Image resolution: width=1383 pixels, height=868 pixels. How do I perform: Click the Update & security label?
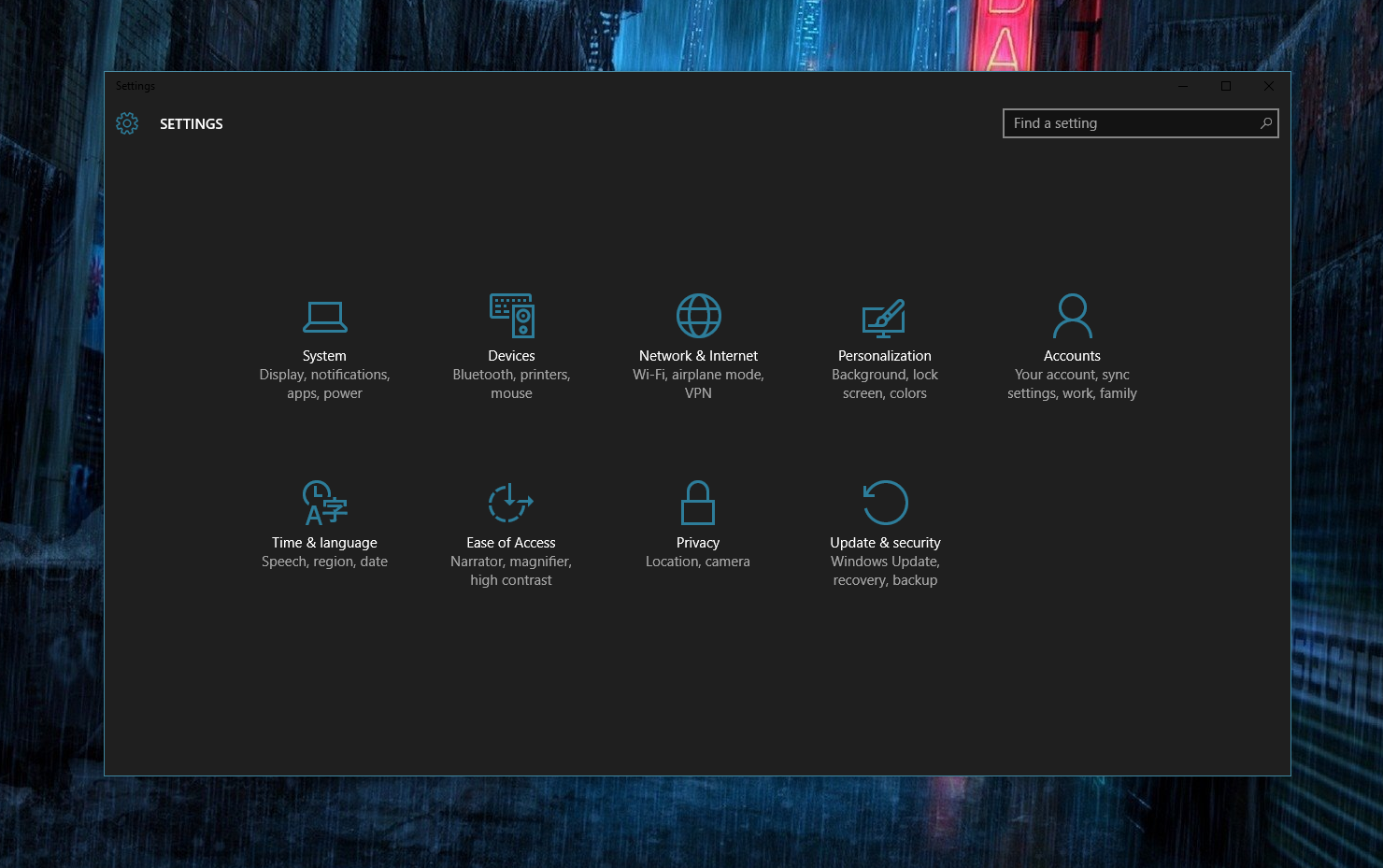pyautogui.click(x=885, y=543)
